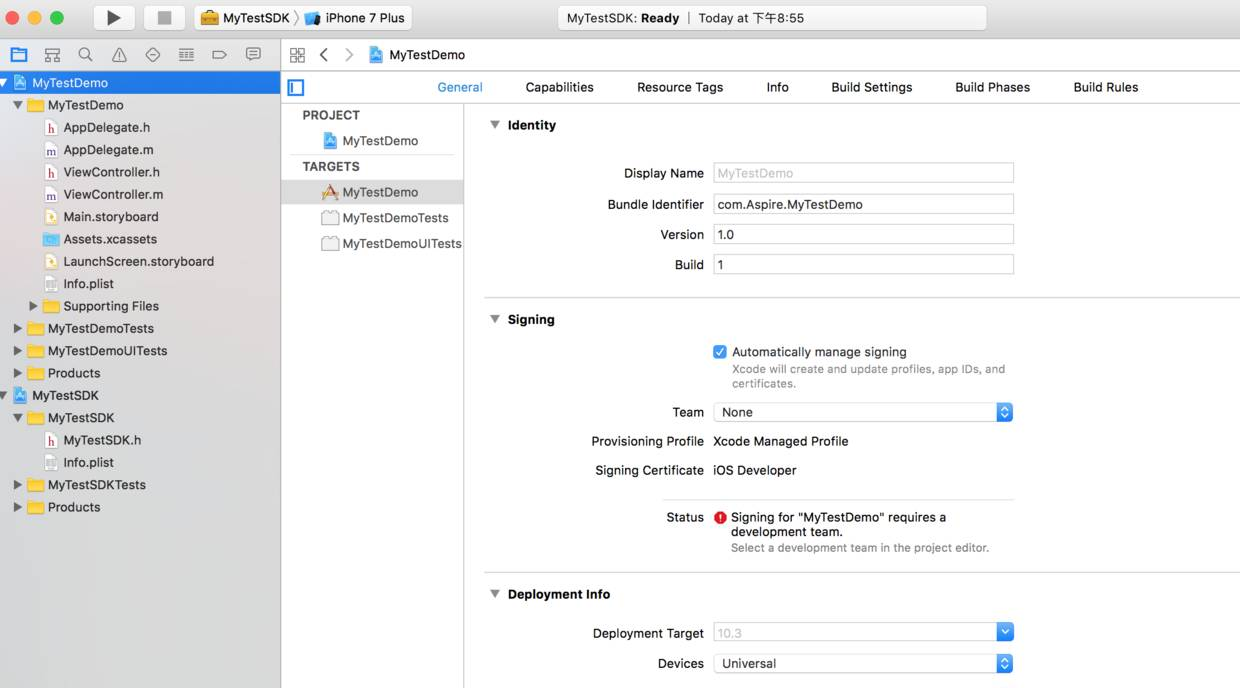The image size is (1240, 688).
Task: Switch to the Capabilities tab
Action: click(560, 87)
